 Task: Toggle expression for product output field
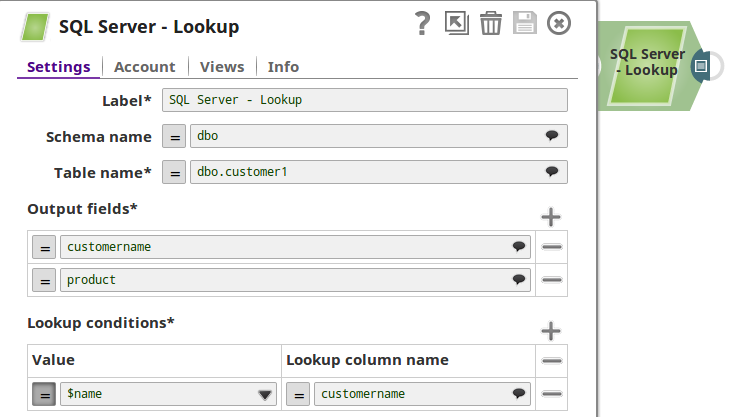(x=44, y=280)
